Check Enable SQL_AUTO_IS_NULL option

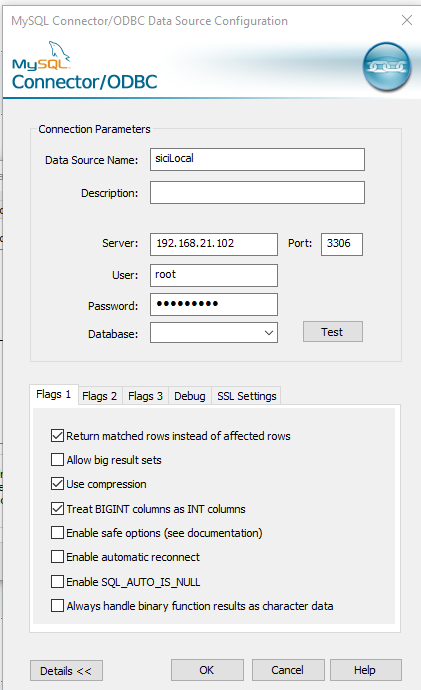pos(57,582)
